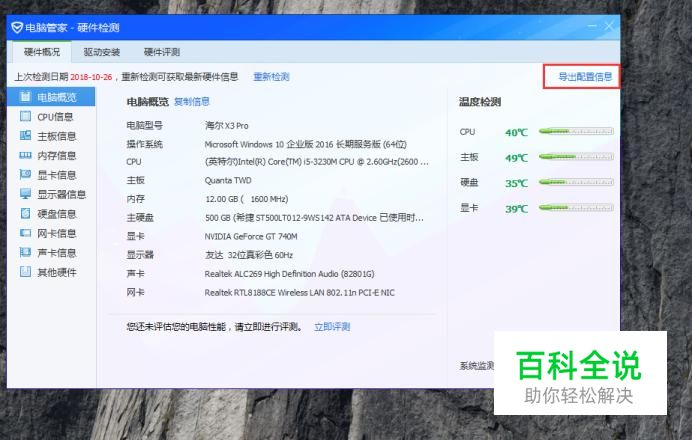Screen dimensions: 692x440
Task: Click the 显示器信息 sidebar icon
Action: point(25,194)
